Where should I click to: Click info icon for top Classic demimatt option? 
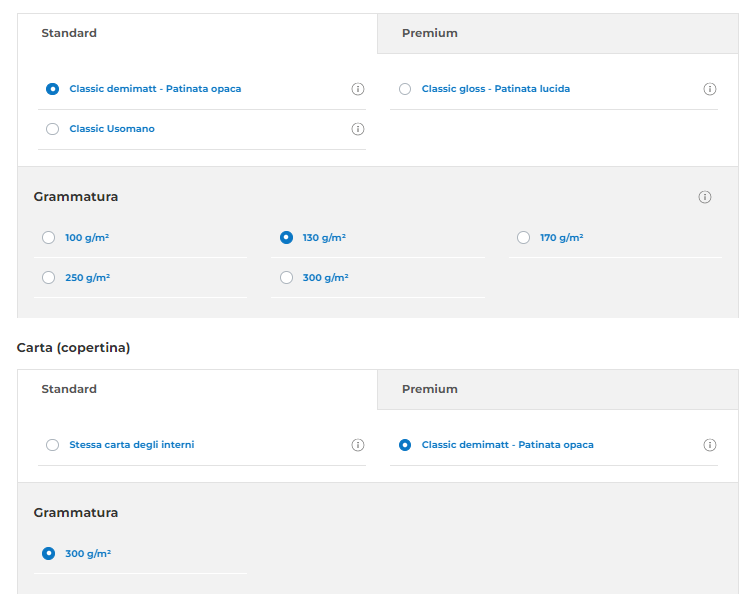coord(358,89)
